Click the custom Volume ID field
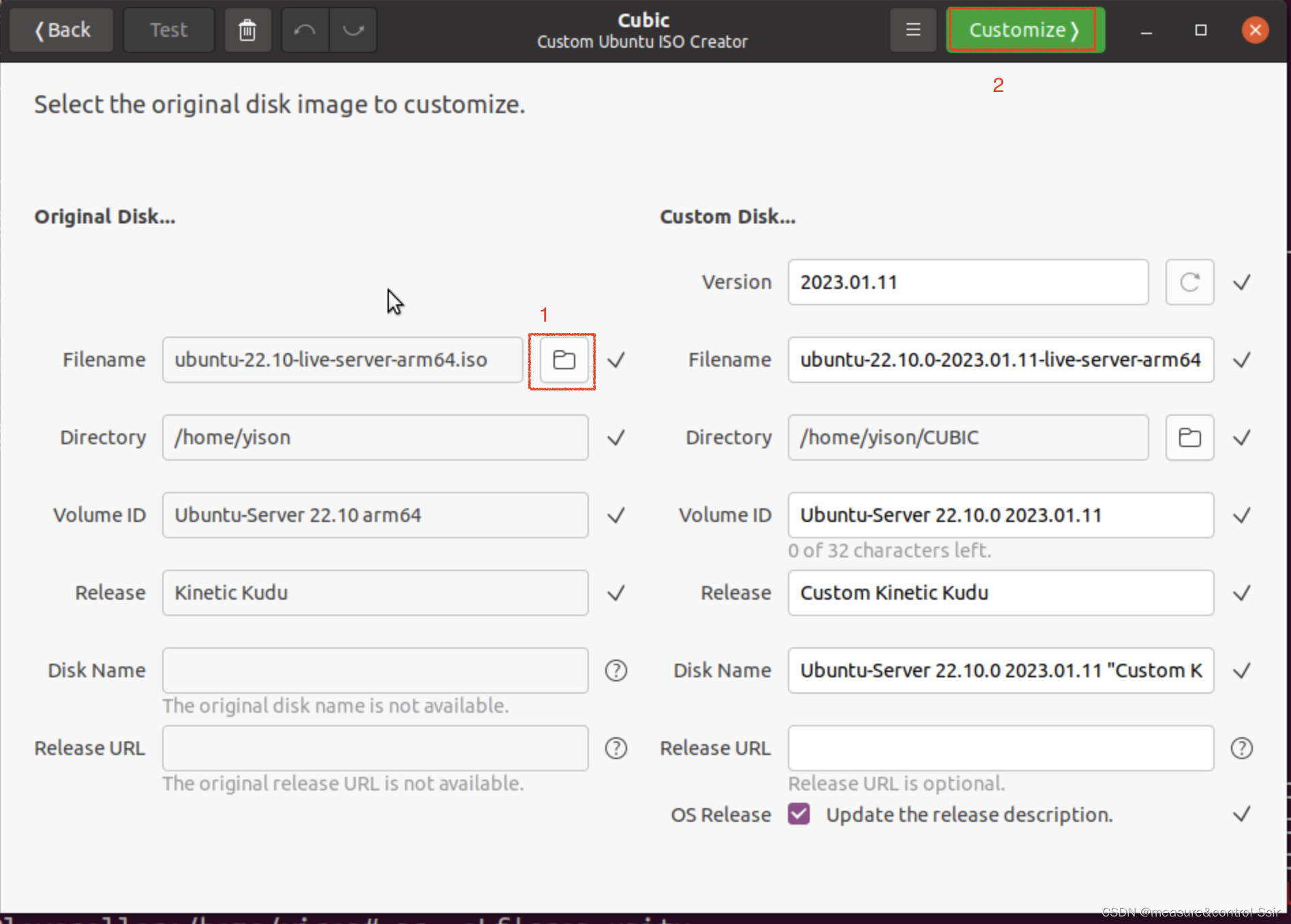This screenshot has width=1291, height=924. (1001, 515)
